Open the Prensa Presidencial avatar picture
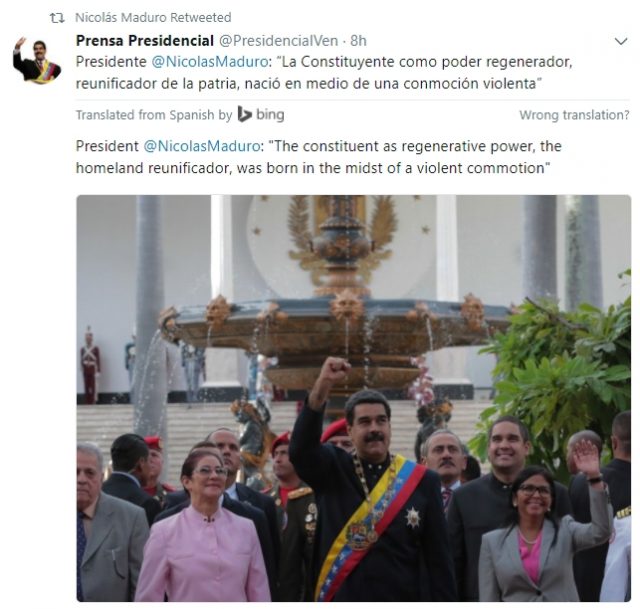This screenshot has width=640, height=609. (x=37, y=60)
